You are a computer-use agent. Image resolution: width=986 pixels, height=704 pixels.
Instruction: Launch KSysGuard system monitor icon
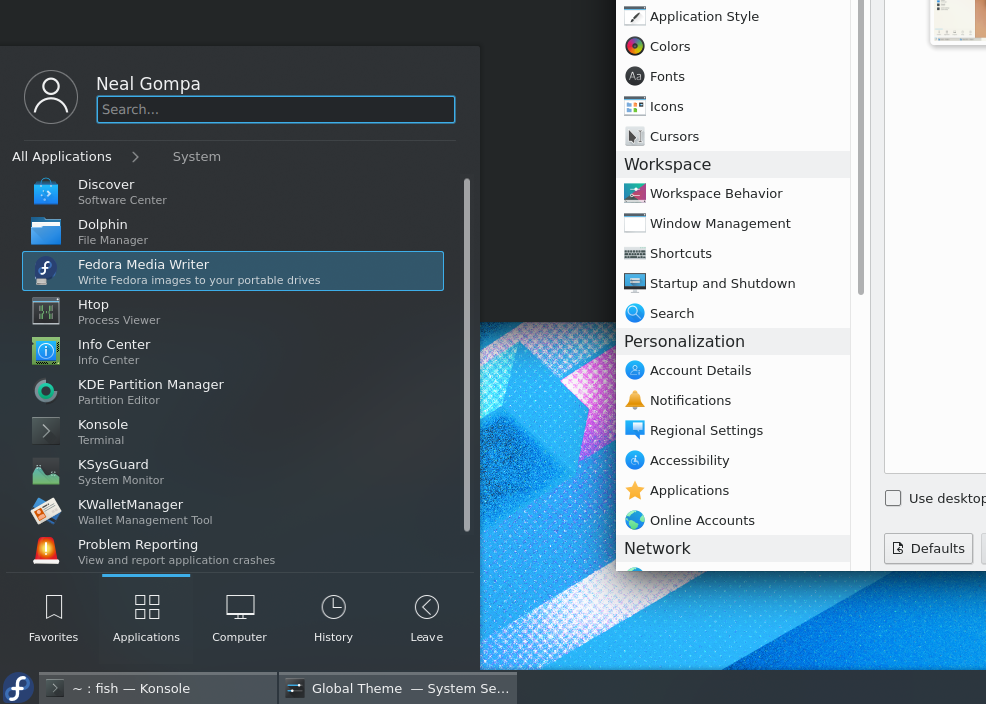pos(46,471)
